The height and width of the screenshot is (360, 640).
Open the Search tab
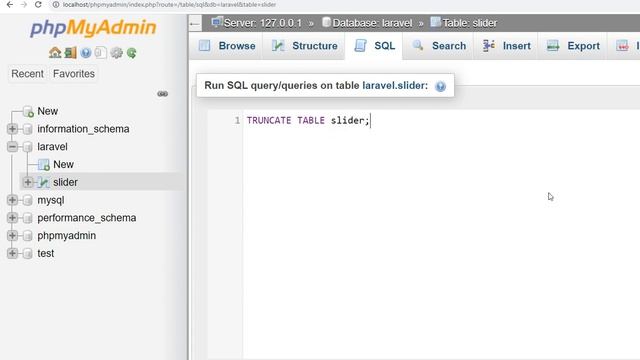point(438,46)
